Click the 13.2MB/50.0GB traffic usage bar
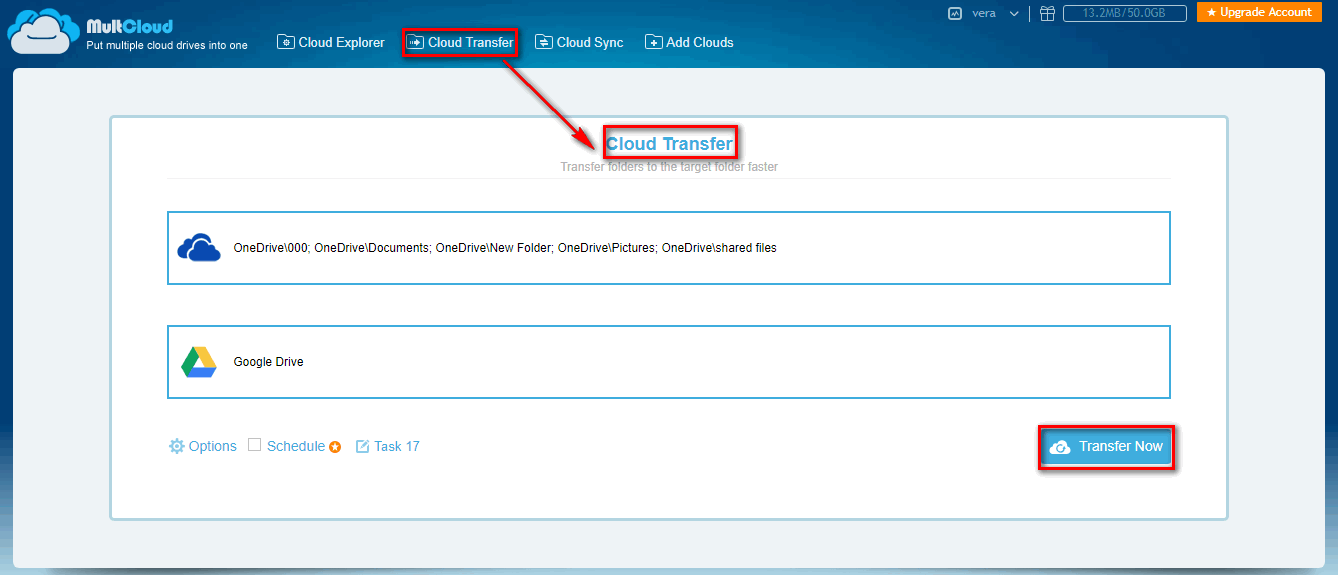 (x=1125, y=14)
